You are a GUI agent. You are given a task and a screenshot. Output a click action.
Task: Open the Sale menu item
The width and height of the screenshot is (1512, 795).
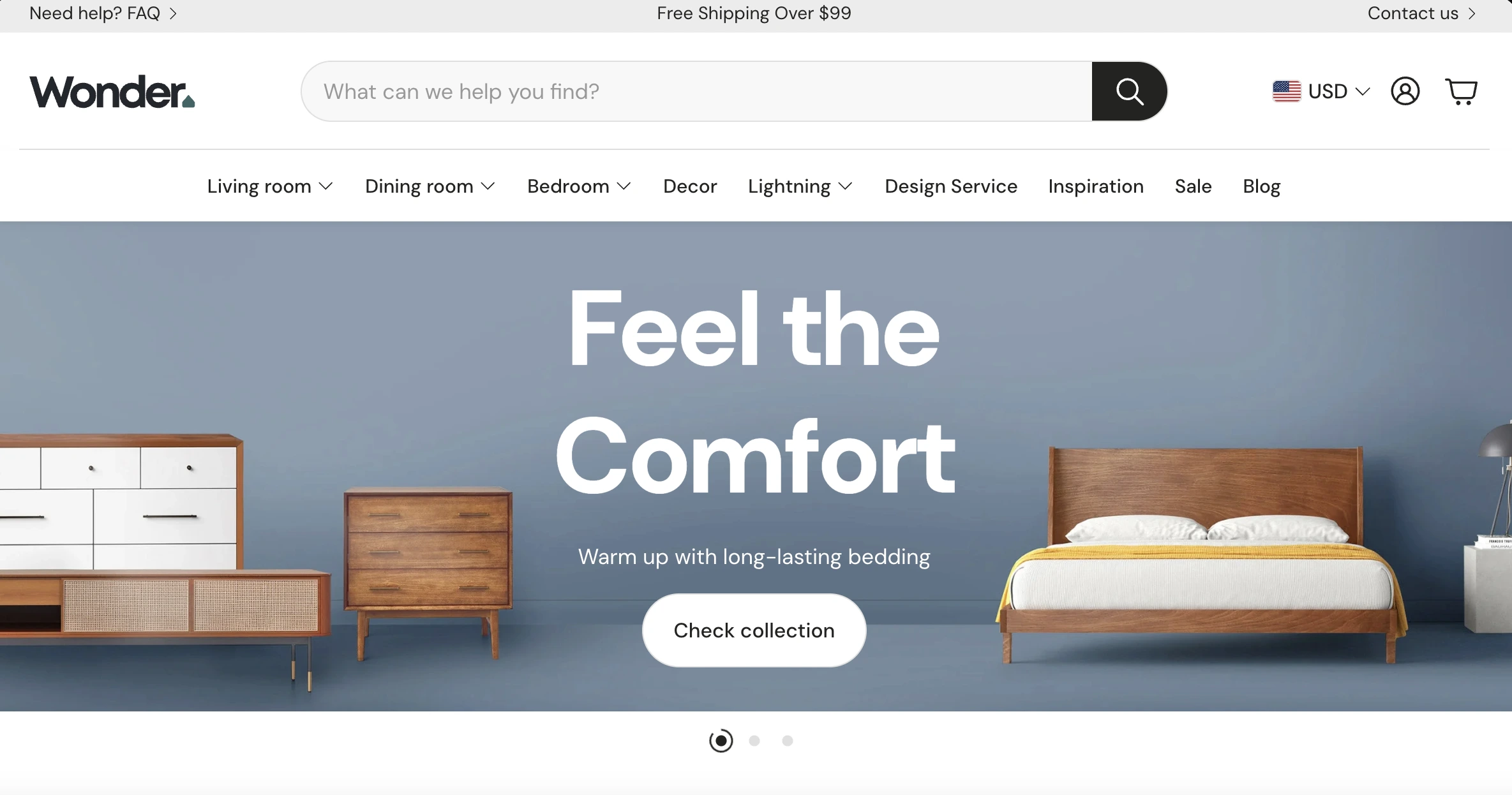point(1193,186)
